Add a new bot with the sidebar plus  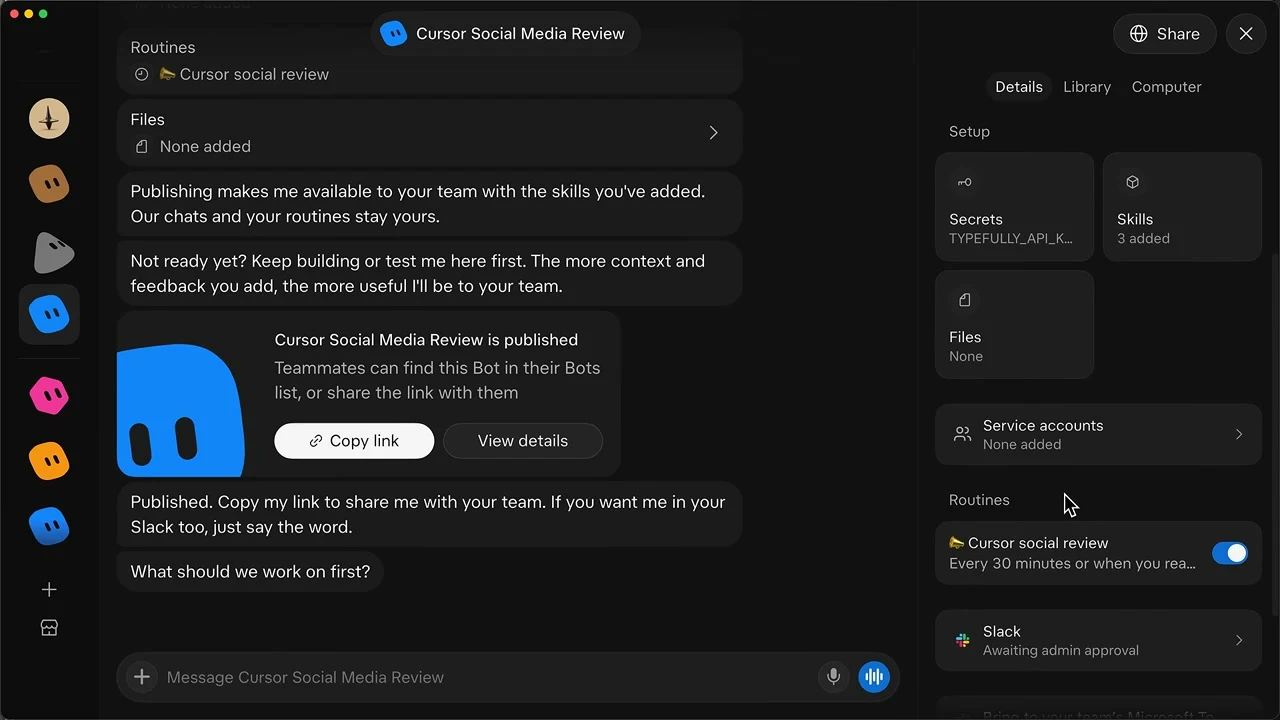[49, 590]
